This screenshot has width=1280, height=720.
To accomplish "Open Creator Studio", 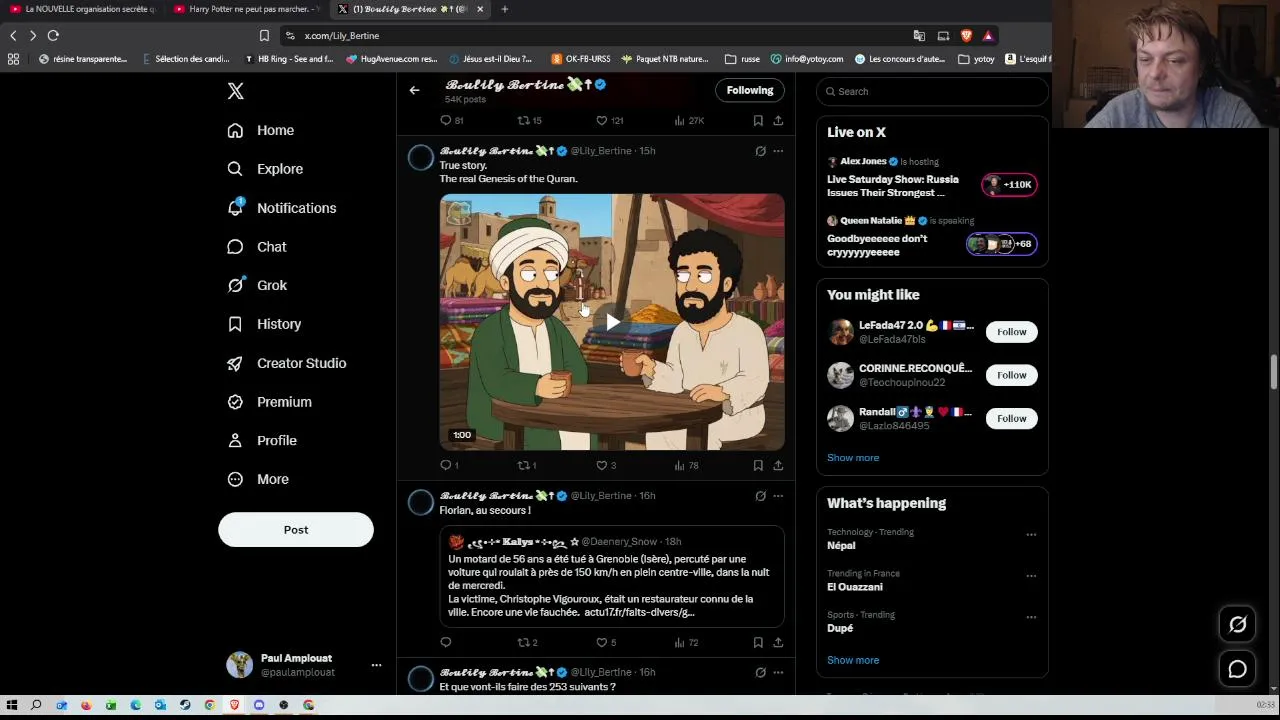I will (286, 363).
